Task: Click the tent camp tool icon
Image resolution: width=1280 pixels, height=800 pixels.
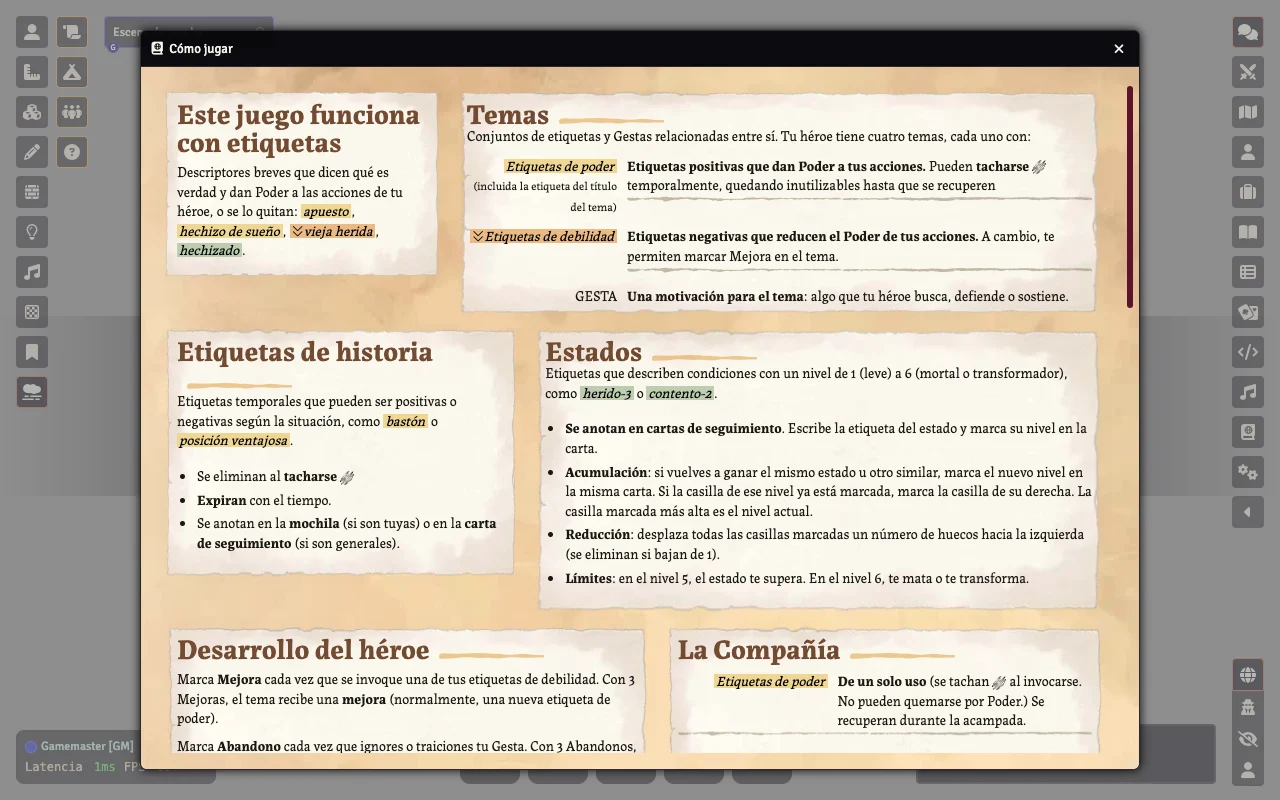Action: click(72, 72)
